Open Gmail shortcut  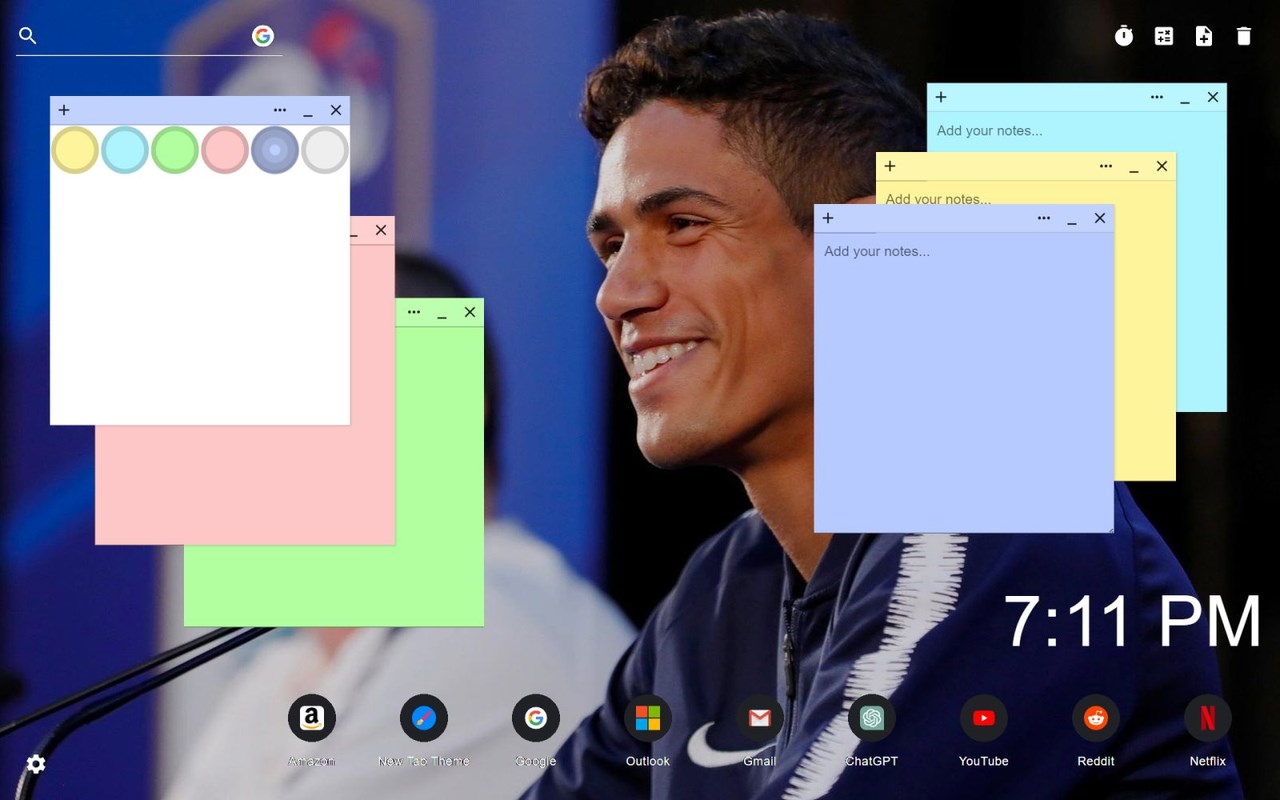point(760,718)
